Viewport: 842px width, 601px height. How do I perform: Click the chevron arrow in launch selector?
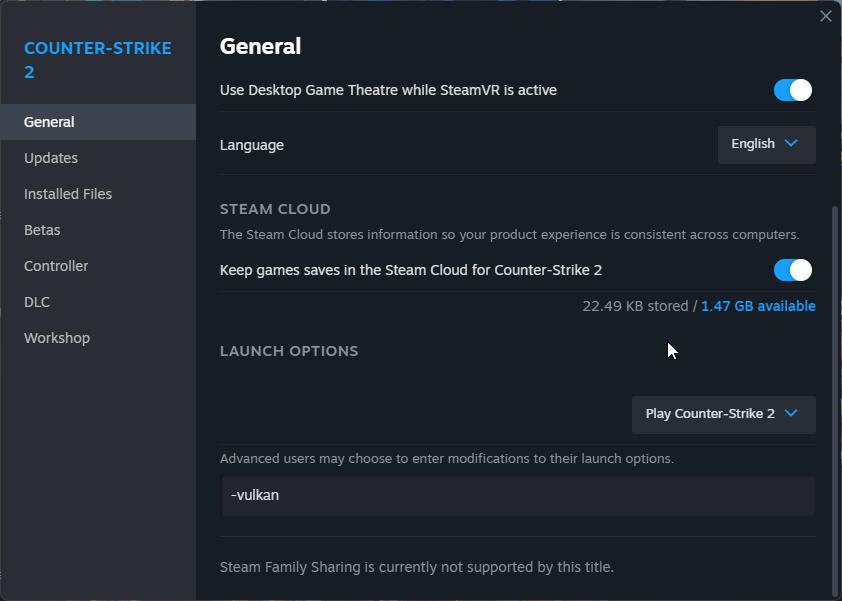(792, 413)
